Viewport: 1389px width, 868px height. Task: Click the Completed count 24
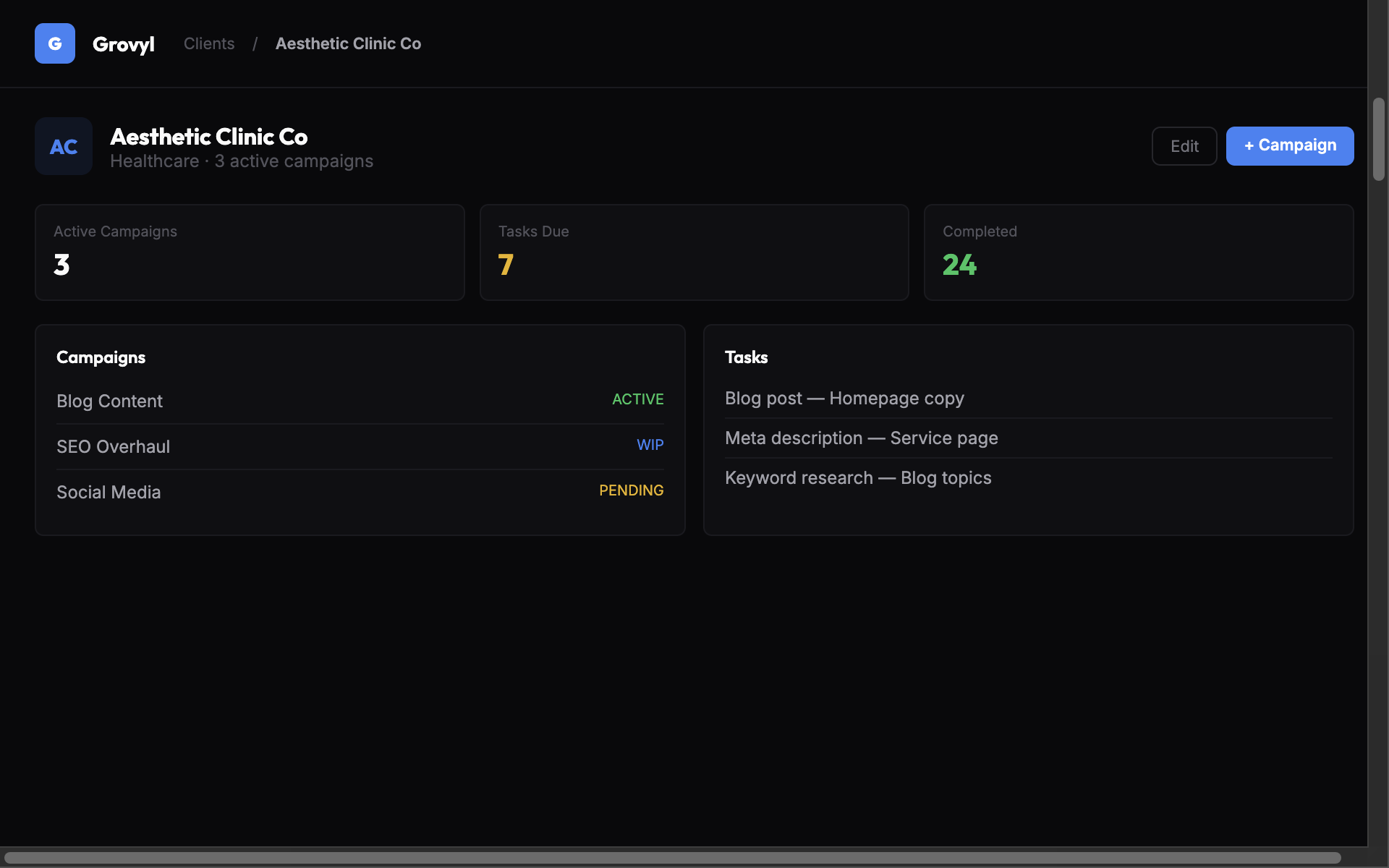[959, 265]
